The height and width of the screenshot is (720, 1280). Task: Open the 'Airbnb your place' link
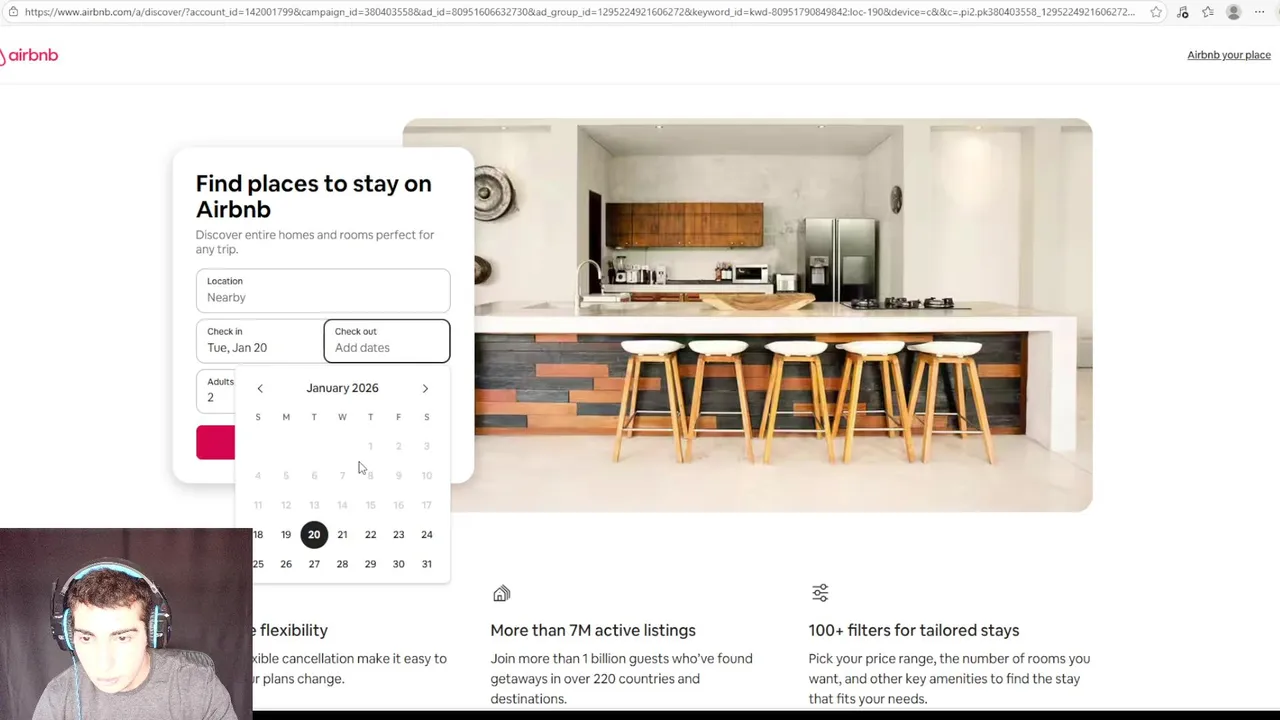coord(1228,55)
